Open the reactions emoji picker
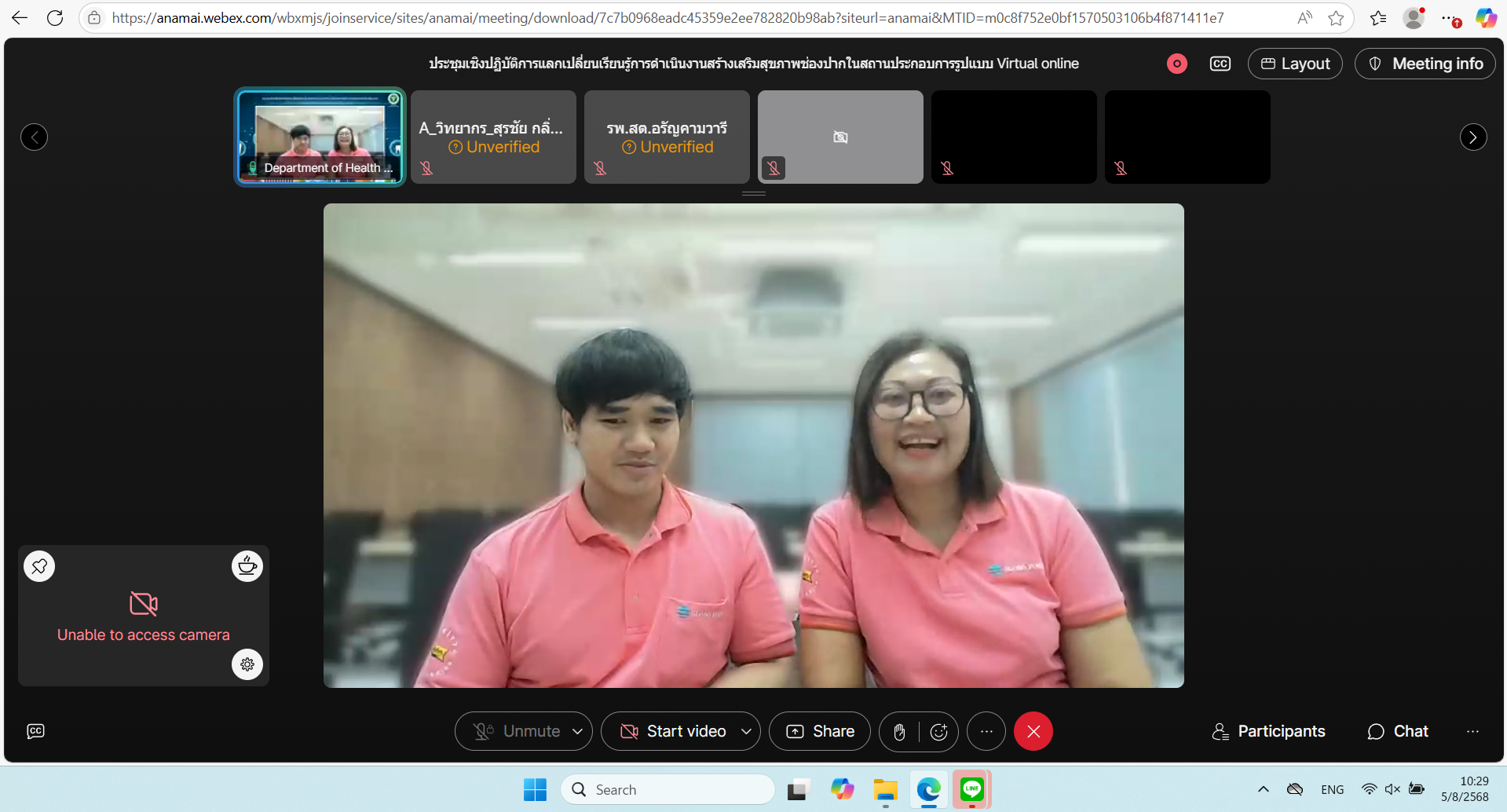The height and width of the screenshot is (812, 1507). [938, 732]
